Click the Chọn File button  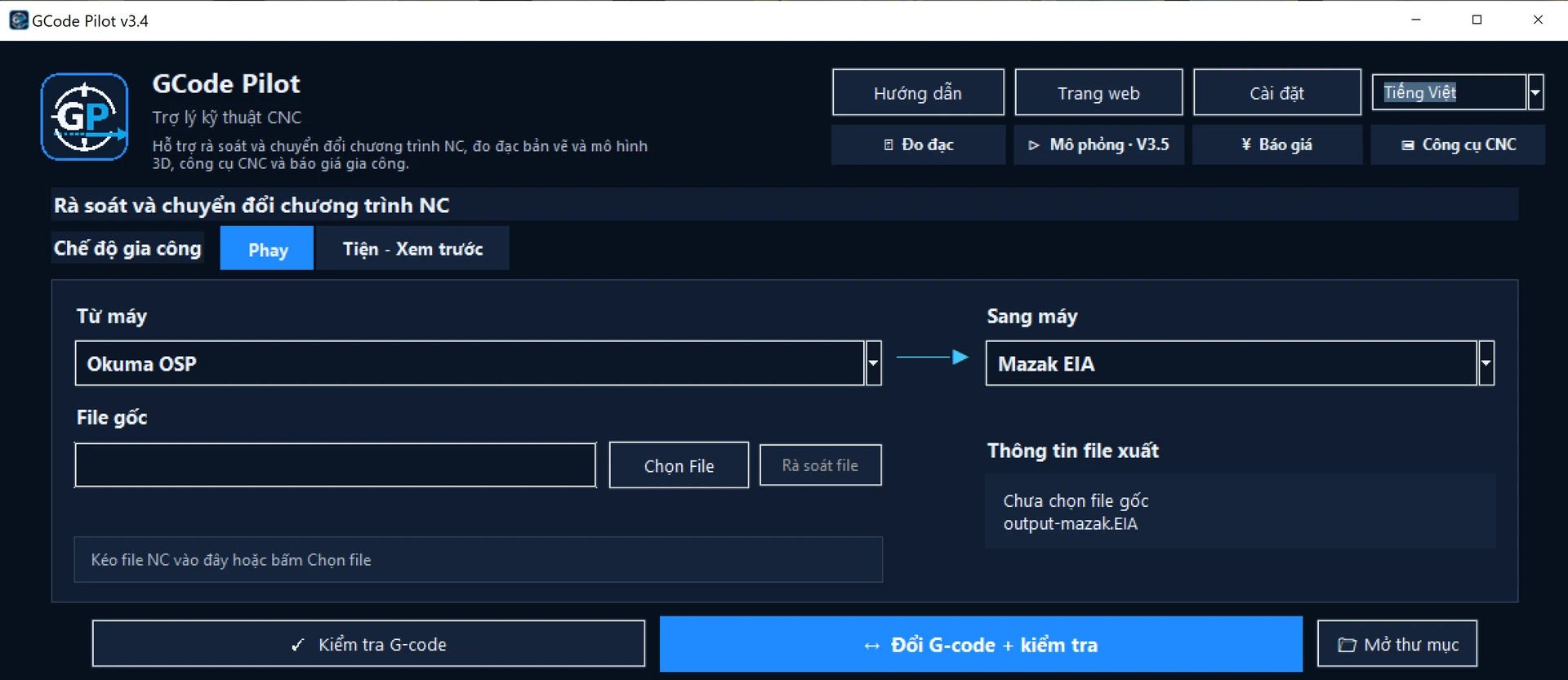[679, 465]
